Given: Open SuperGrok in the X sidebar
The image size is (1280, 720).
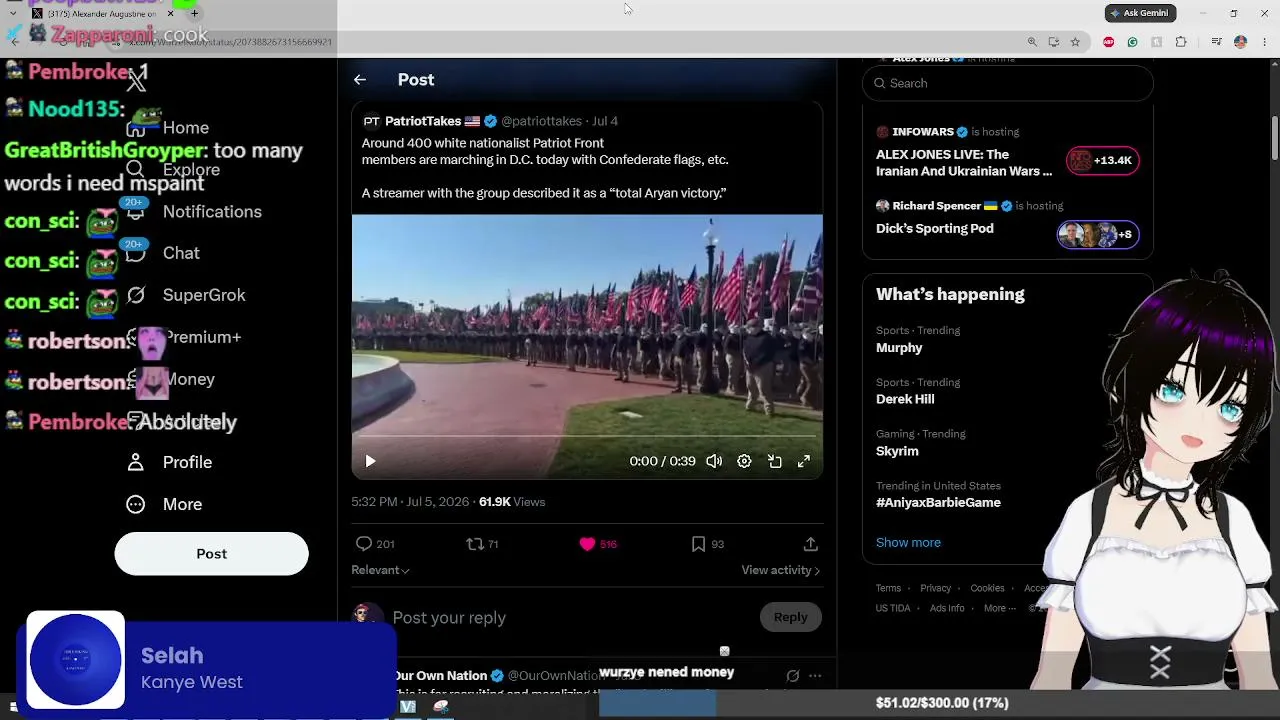Looking at the screenshot, I should [186, 295].
